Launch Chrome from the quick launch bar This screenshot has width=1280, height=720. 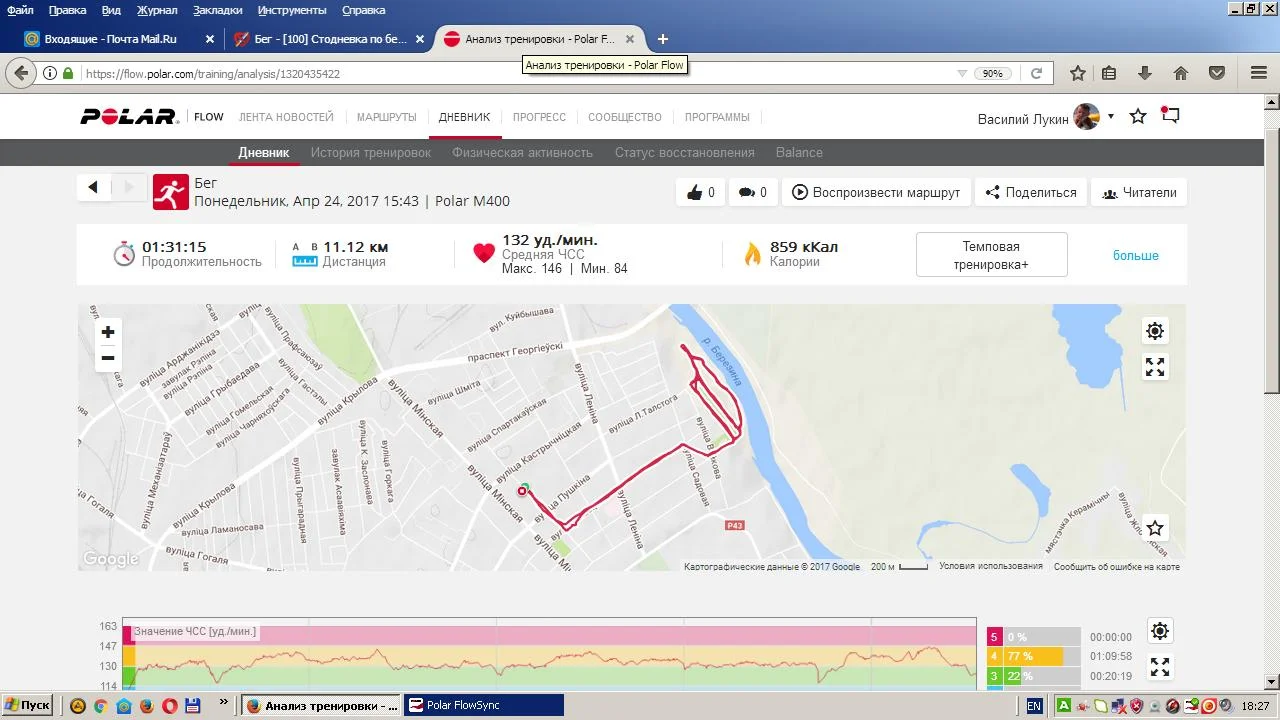(x=101, y=706)
